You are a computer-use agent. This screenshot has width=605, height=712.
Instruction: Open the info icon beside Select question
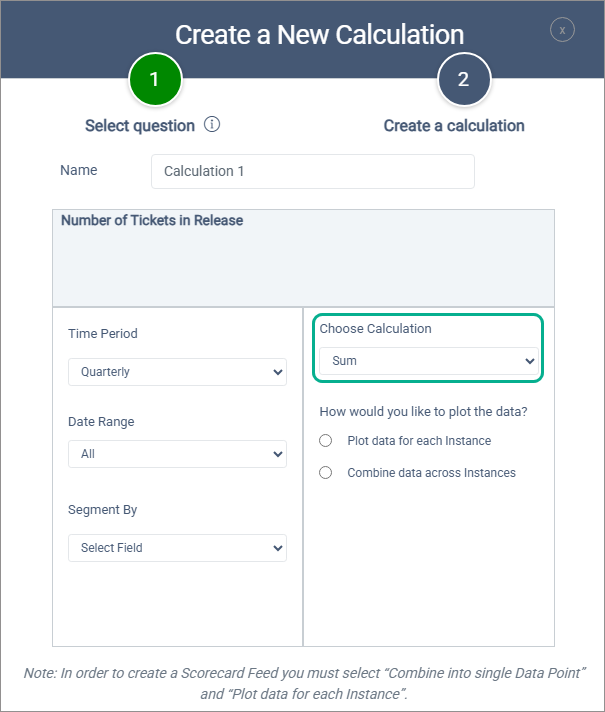[212, 125]
